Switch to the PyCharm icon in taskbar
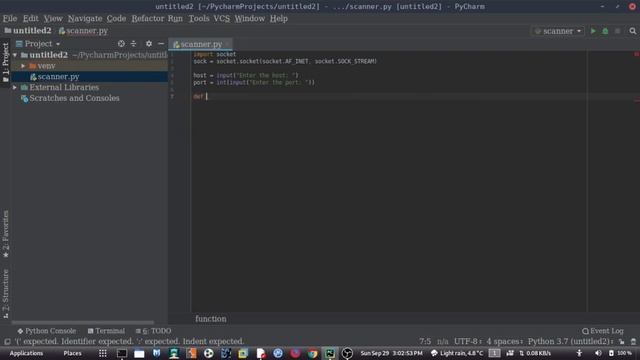Image resolution: width=640 pixels, height=360 pixels. 329,353
